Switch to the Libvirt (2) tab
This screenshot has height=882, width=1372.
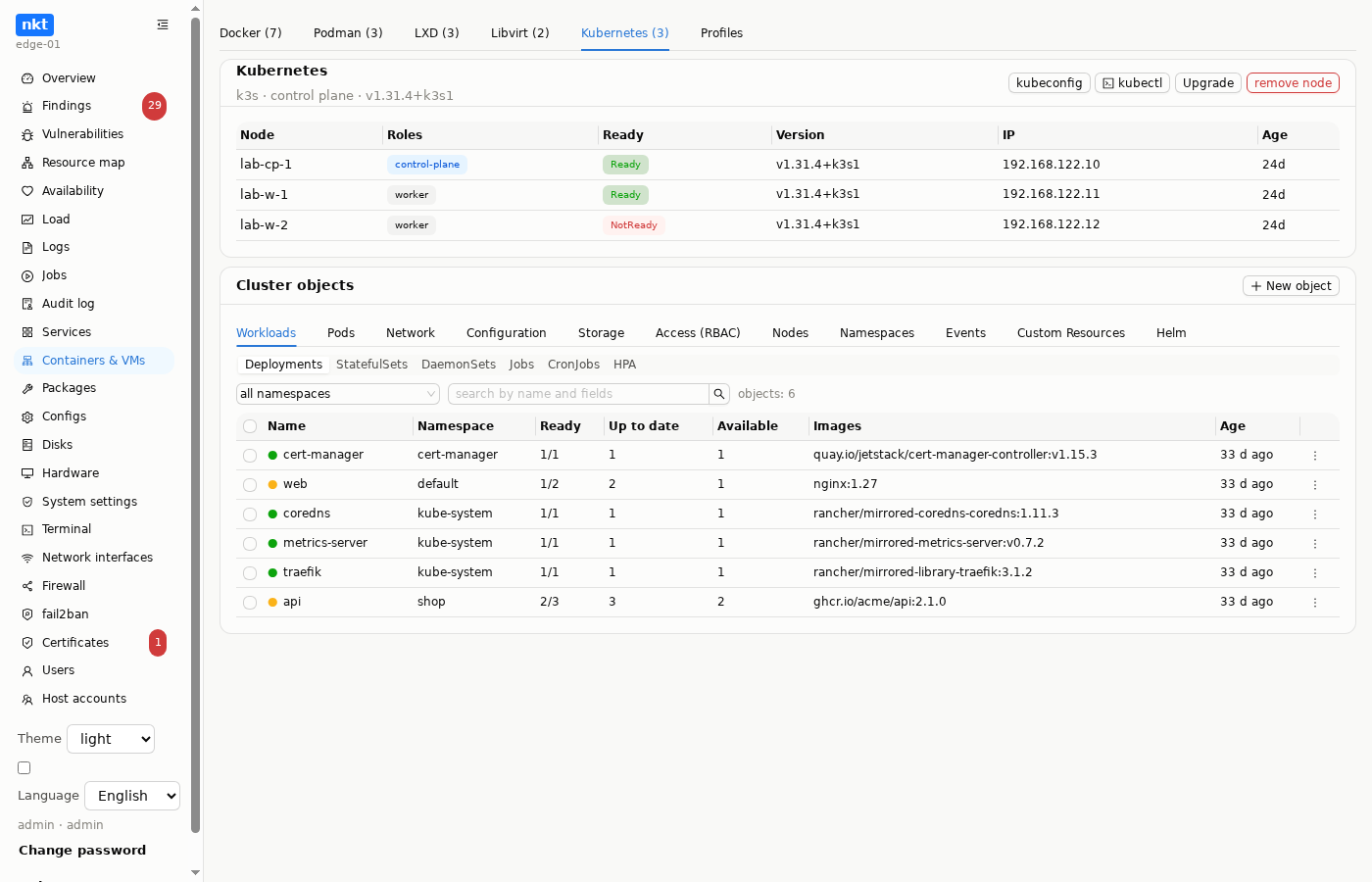pos(520,33)
